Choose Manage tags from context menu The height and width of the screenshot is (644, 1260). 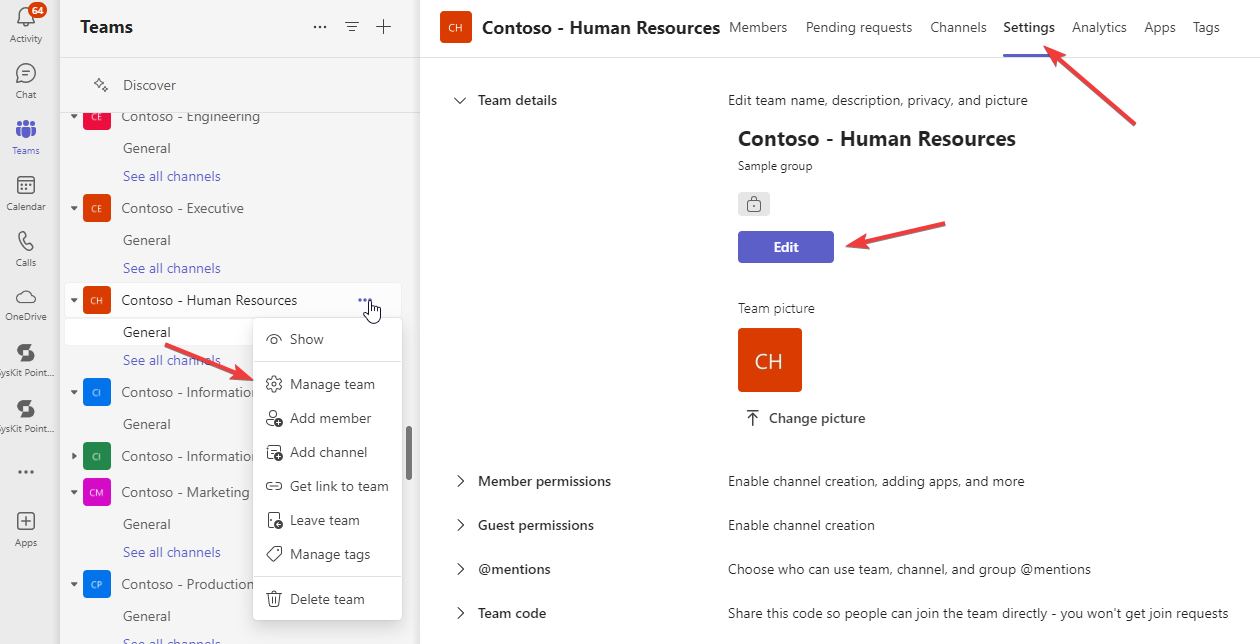pyautogui.click(x=327, y=554)
